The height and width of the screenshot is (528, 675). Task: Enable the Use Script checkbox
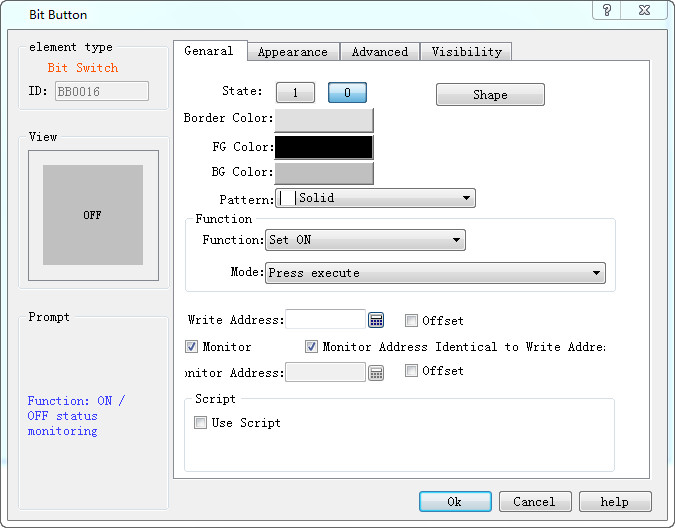point(201,423)
